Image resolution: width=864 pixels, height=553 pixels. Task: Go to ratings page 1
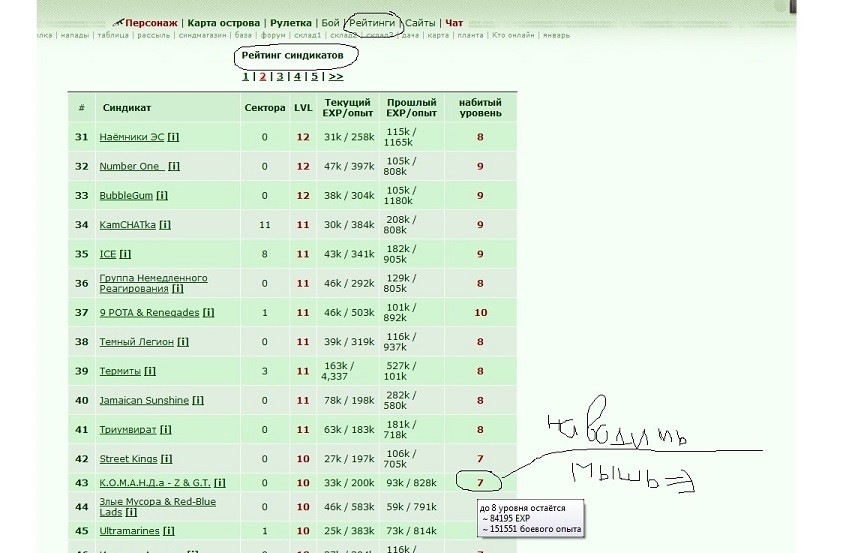pyautogui.click(x=245, y=77)
